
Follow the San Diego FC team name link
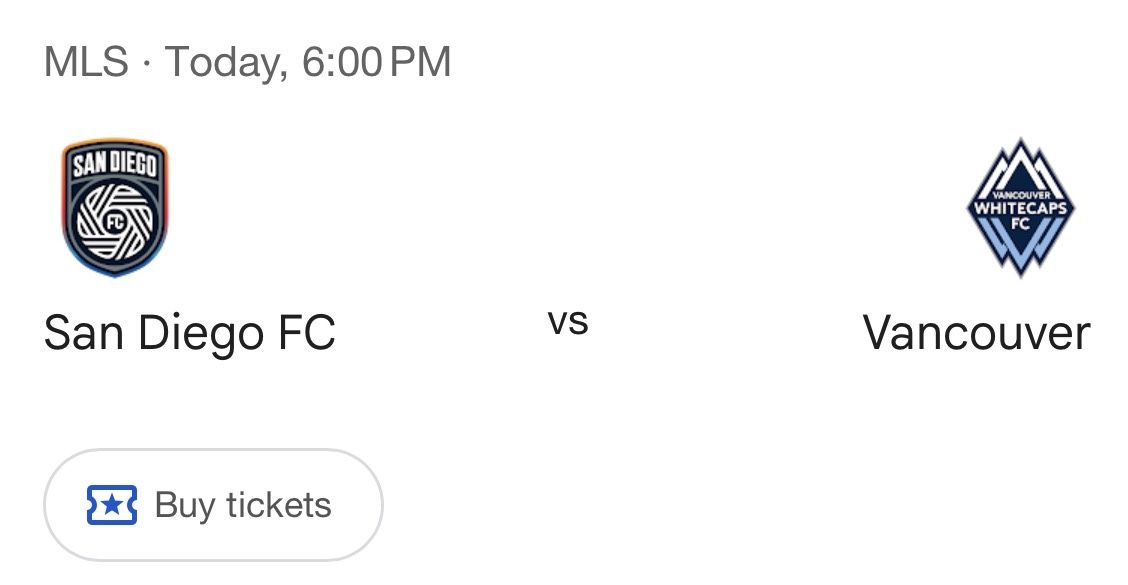coord(192,330)
